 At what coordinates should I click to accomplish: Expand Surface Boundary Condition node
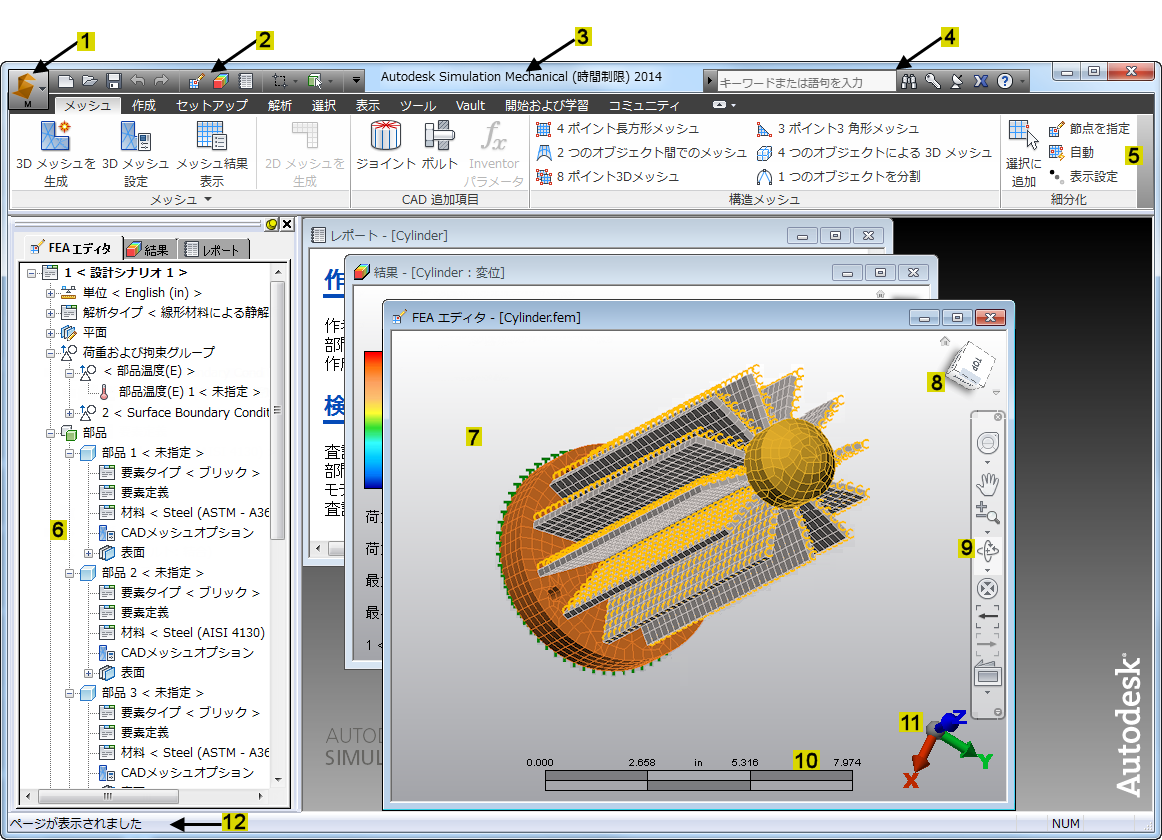(x=70, y=413)
